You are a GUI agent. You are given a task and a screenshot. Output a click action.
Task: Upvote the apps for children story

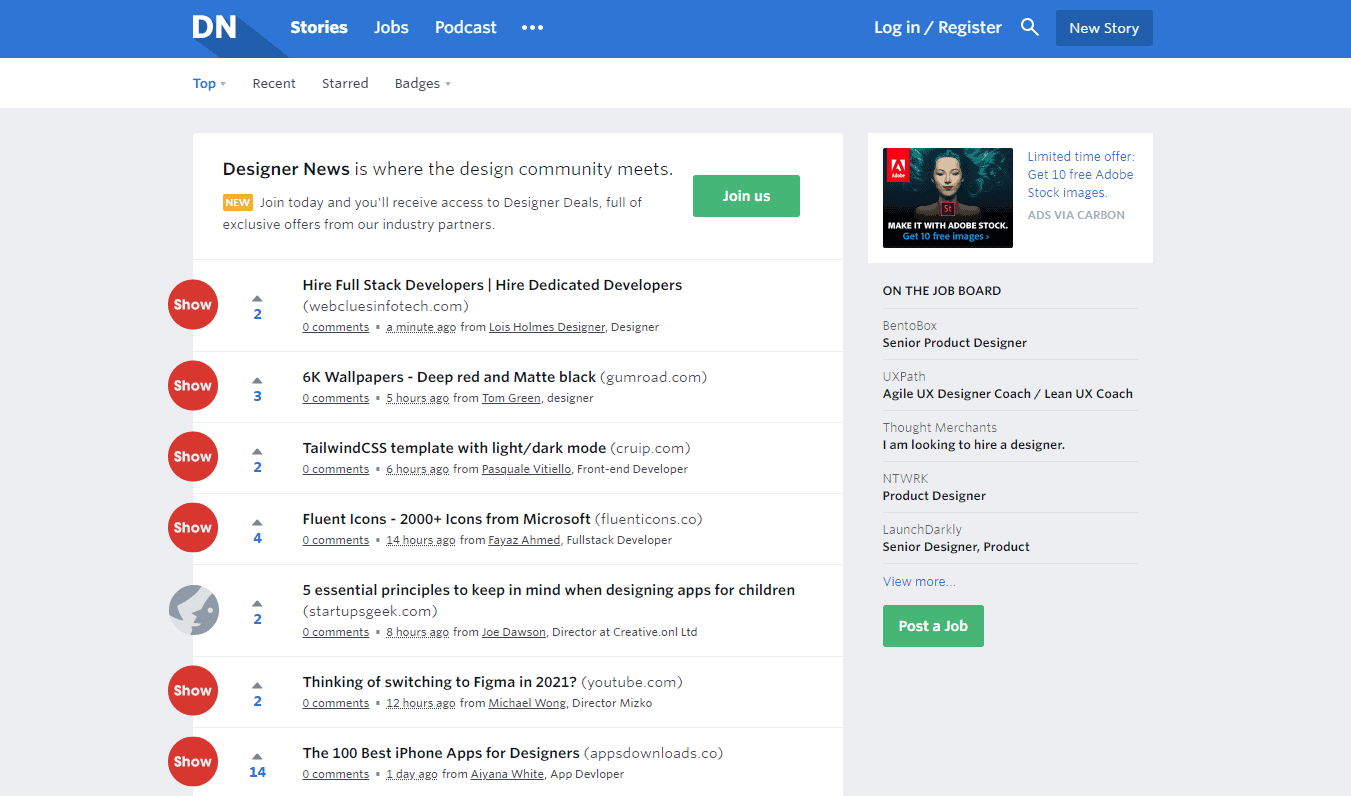[x=257, y=603]
